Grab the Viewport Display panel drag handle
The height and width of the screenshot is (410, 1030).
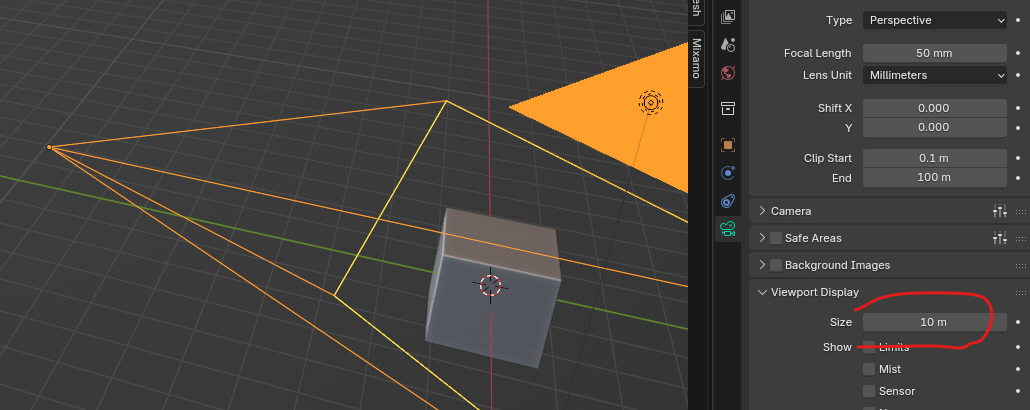click(x=1021, y=292)
